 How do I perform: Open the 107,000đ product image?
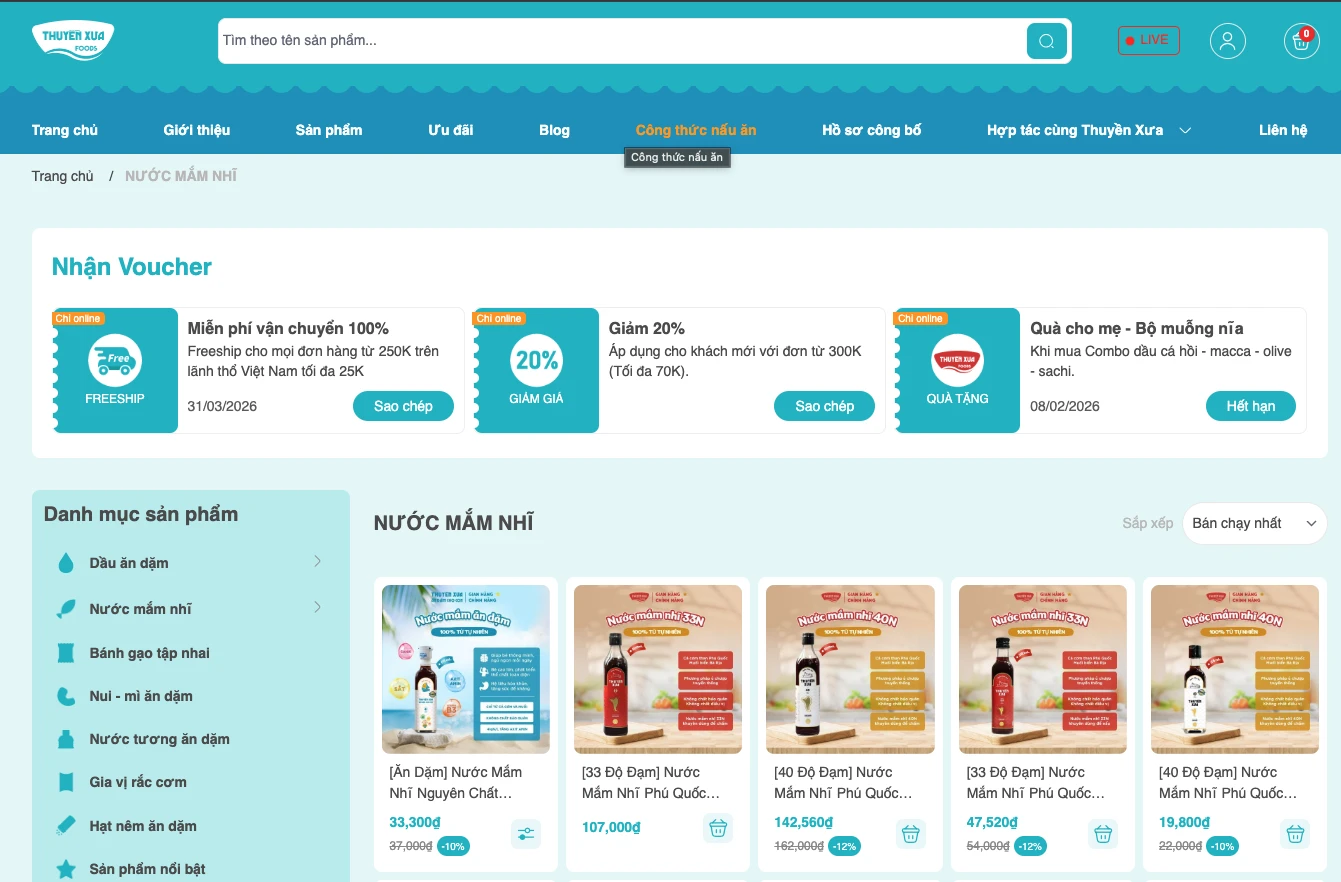[x=658, y=669]
